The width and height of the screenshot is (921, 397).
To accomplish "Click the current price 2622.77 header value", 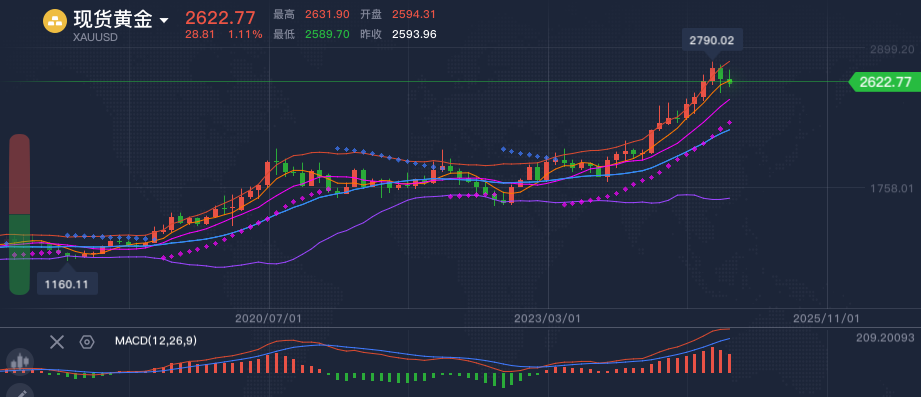I will (x=220, y=18).
